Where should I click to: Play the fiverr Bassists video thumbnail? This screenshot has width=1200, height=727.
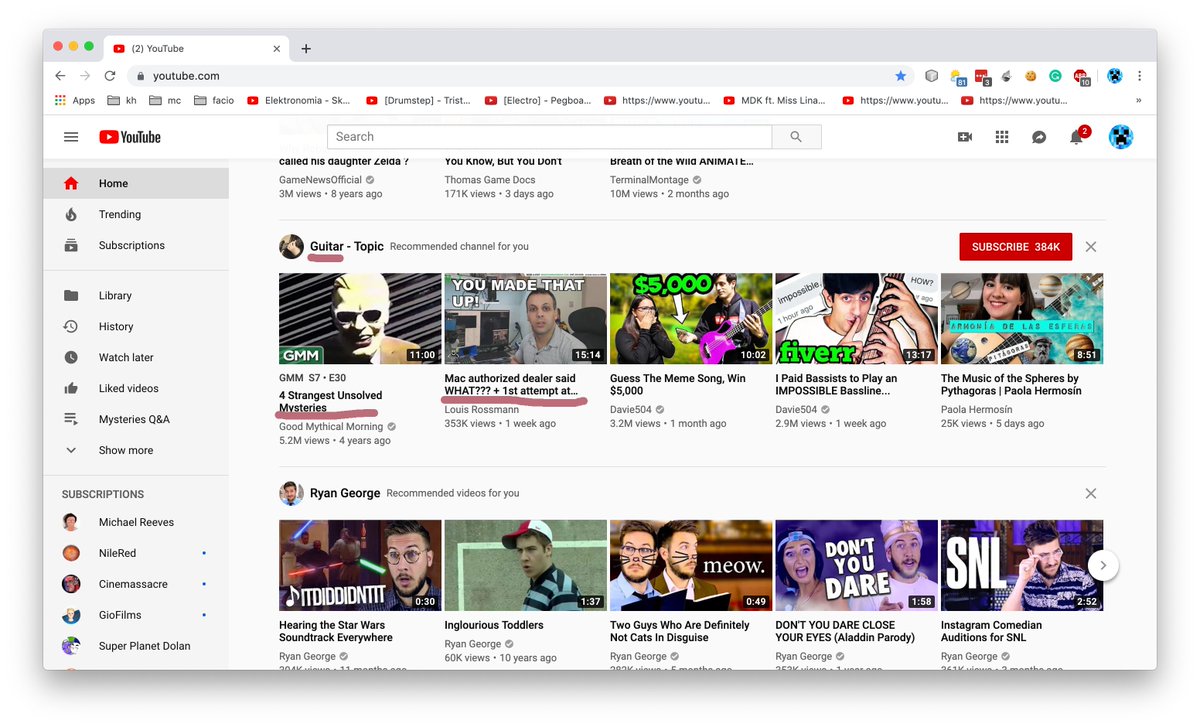click(857, 319)
